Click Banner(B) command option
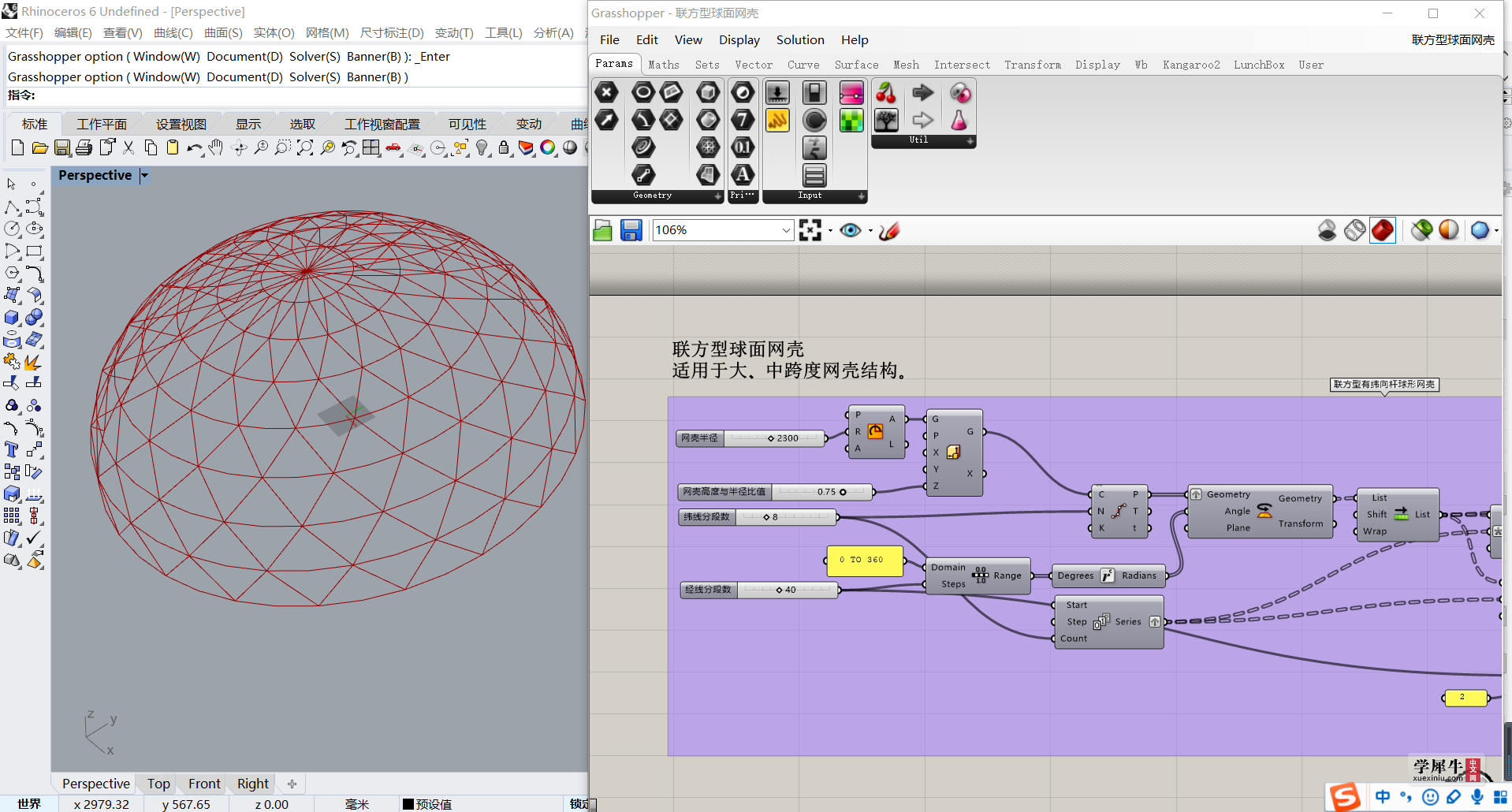This screenshot has width=1512, height=812. [x=374, y=76]
